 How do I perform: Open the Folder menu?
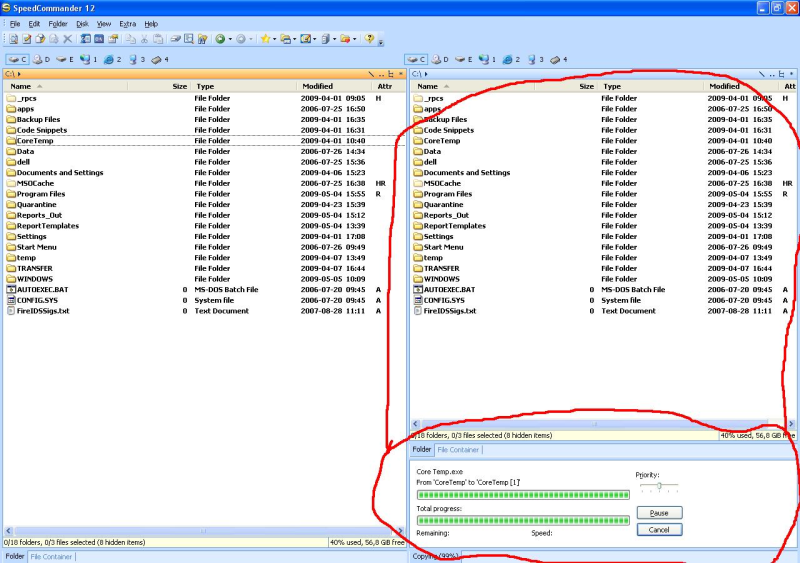(x=58, y=23)
